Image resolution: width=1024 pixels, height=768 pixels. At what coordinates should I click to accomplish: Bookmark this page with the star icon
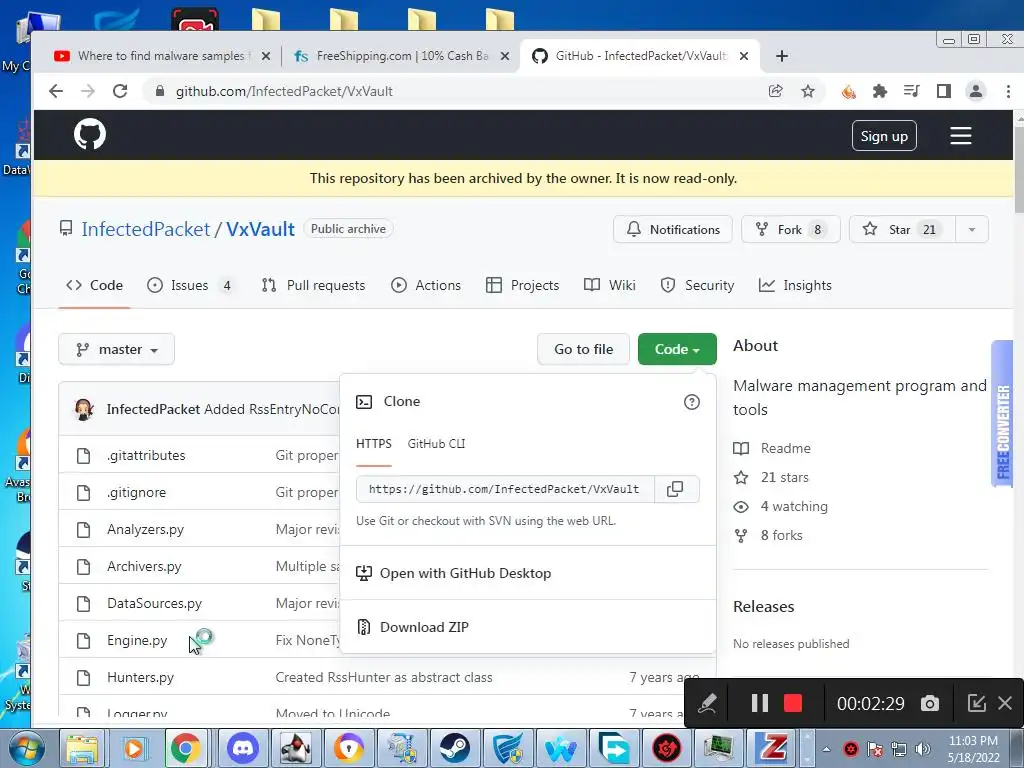click(x=808, y=91)
